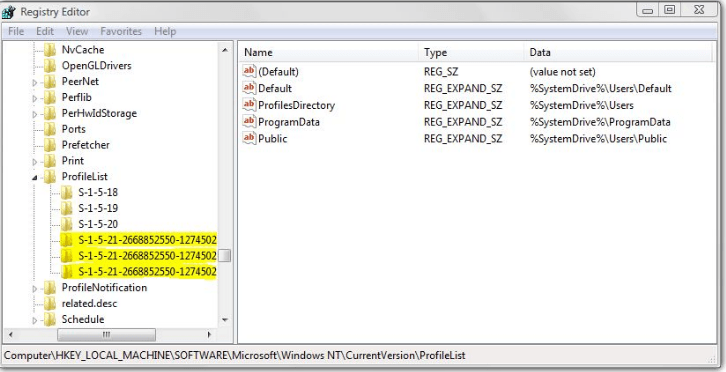The height and width of the screenshot is (372, 726).
Task: Select the S-1-5-19 subkey folder icon
Action: (x=67, y=208)
